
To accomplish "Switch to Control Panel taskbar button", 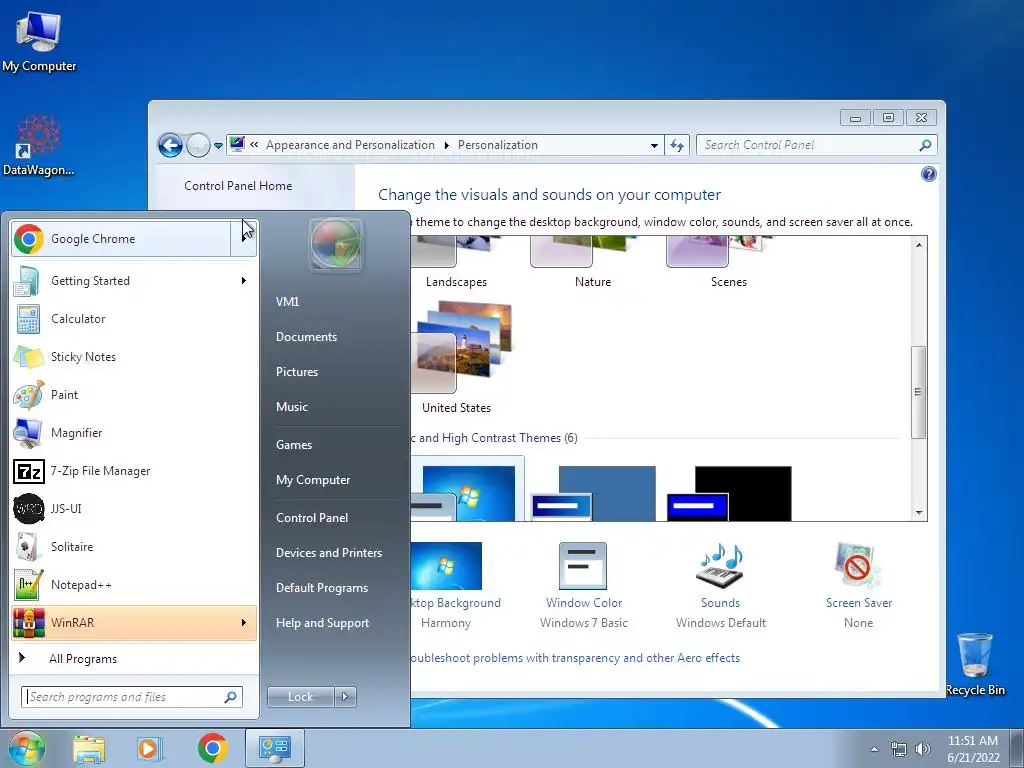I will pyautogui.click(x=275, y=748).
